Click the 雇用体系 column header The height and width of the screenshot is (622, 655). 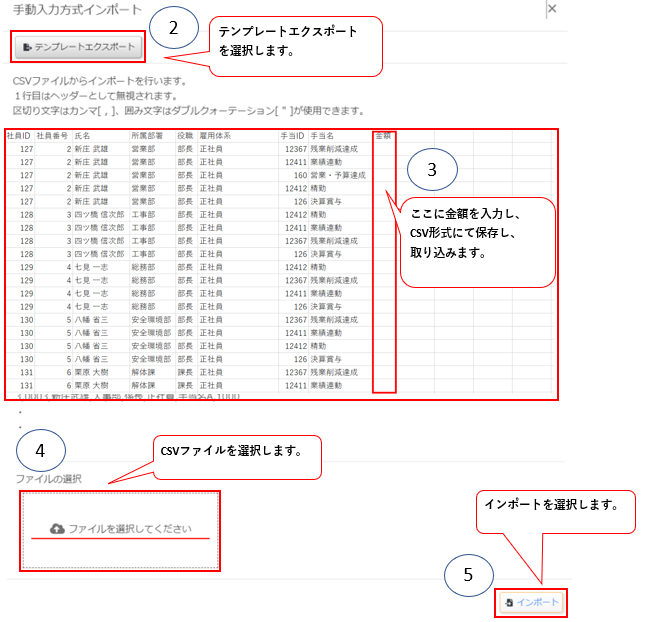214,135
